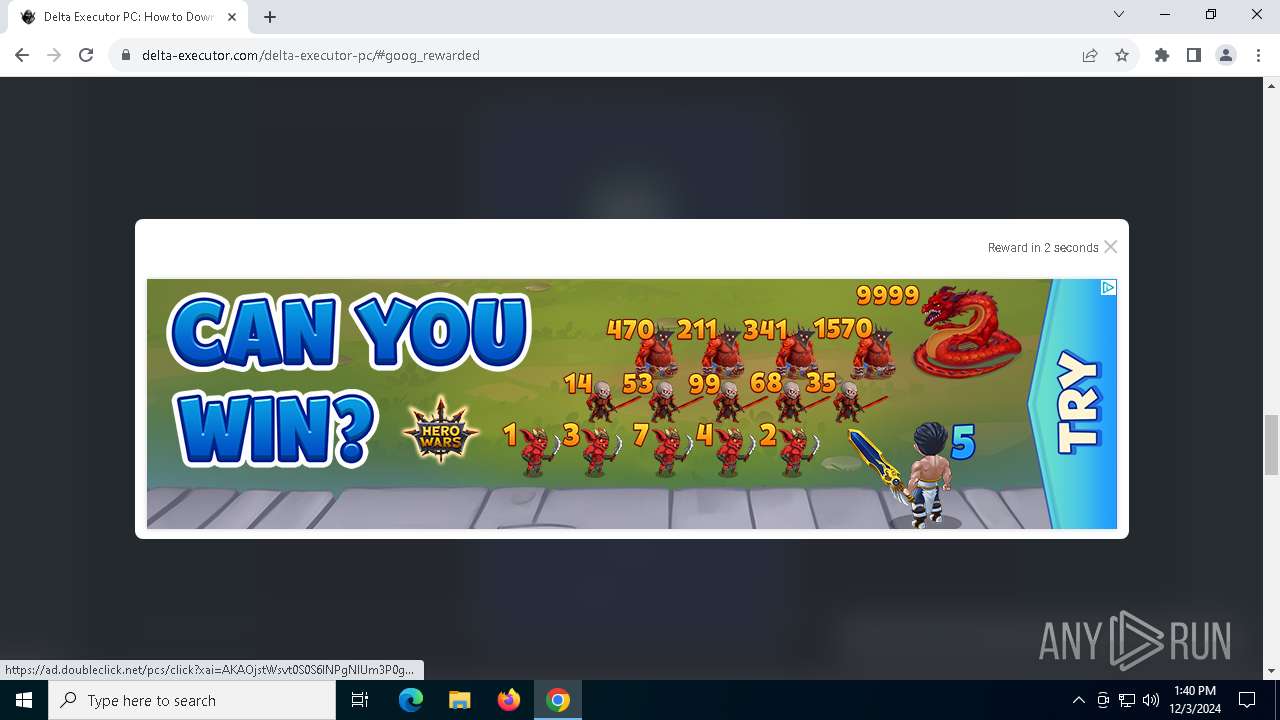The width and height of the screenshot is (1280, 720).
Task: Open the Windows Start menu
Action: click(x=24, y=700)
